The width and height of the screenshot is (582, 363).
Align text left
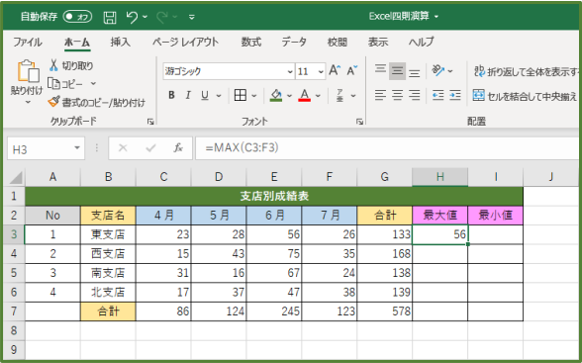coord(380,95)
